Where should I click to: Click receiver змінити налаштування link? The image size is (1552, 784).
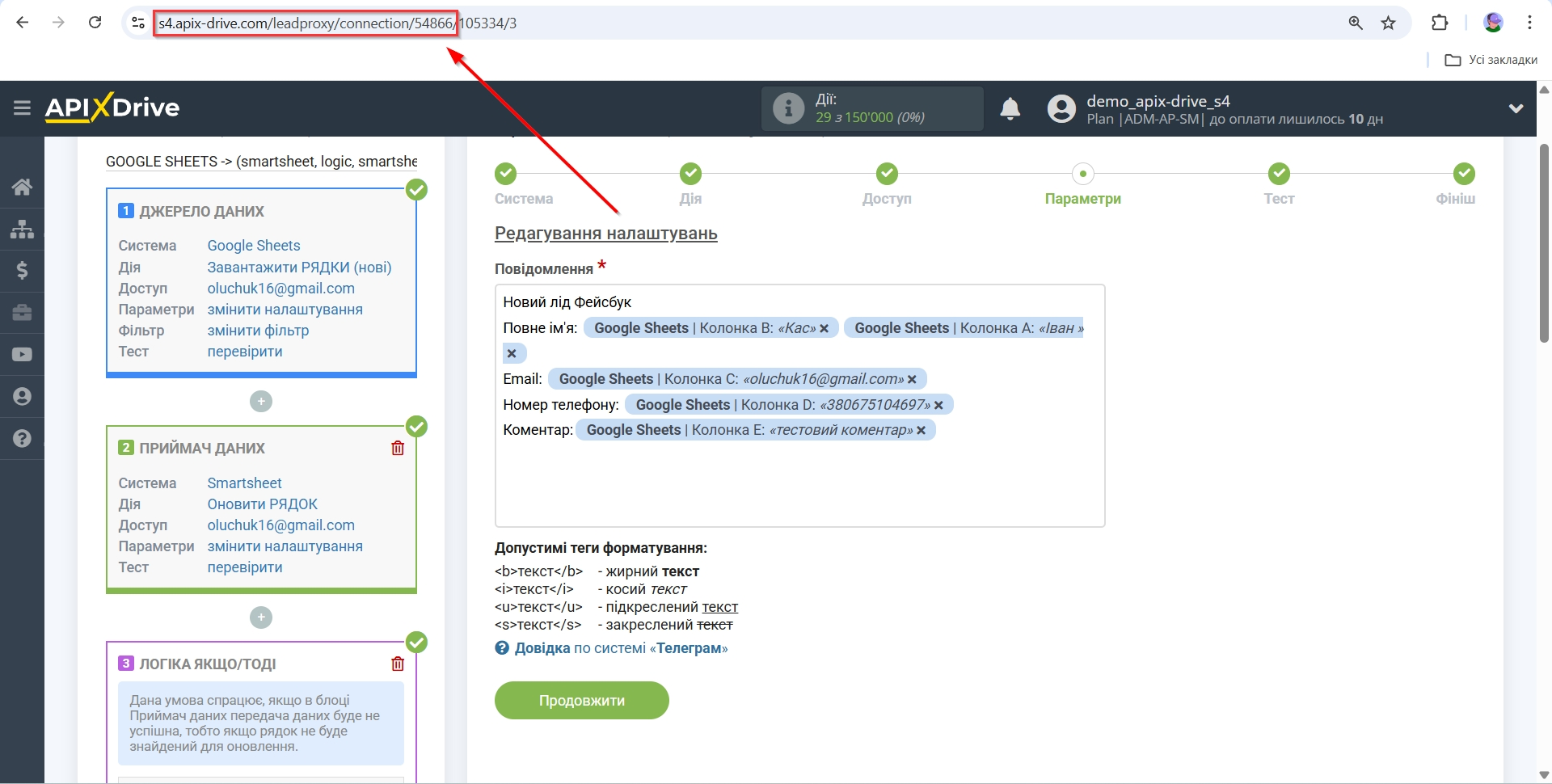click(285, 546)
